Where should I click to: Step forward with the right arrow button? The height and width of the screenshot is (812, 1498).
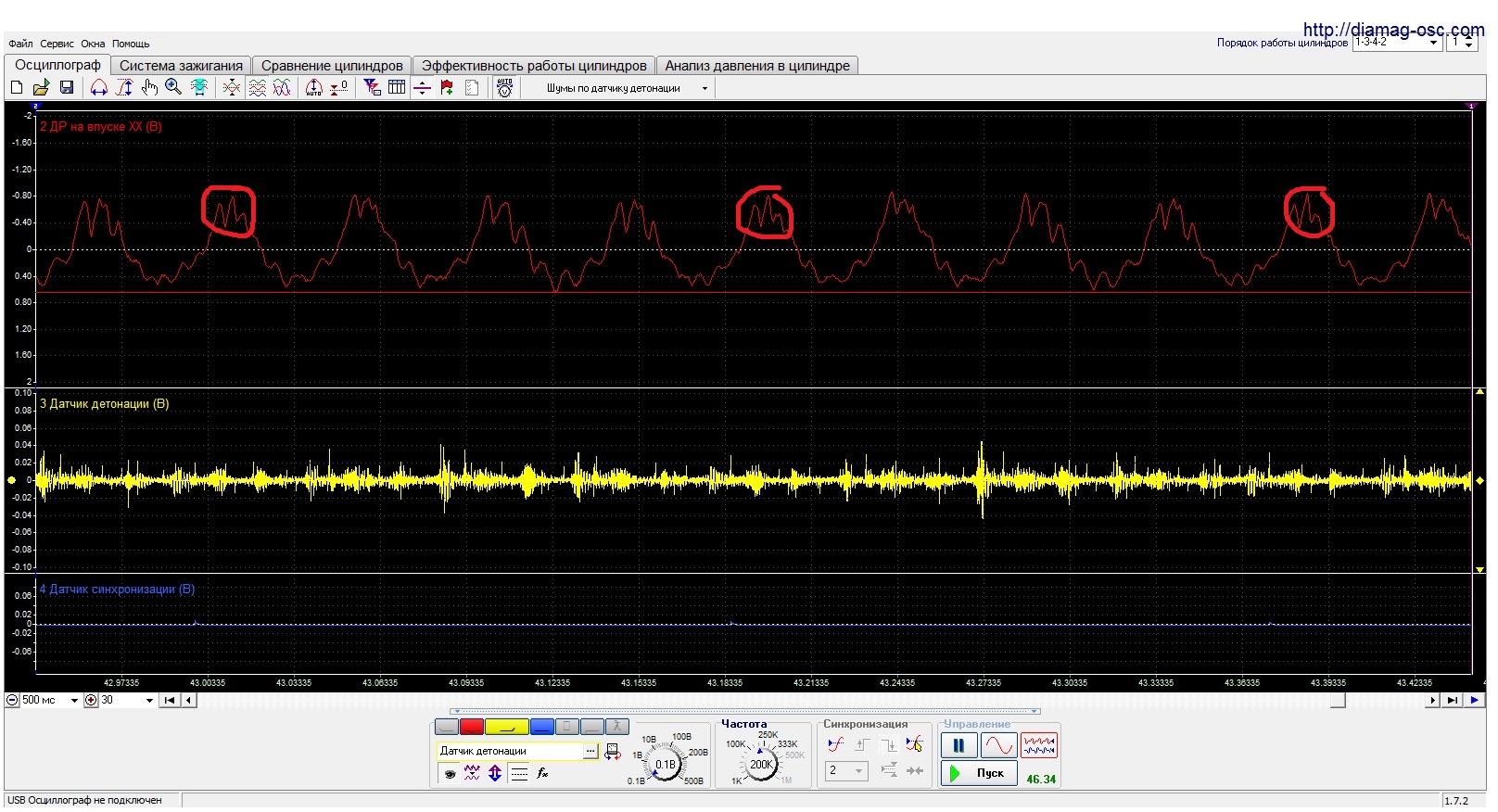(x=1433, y=701)
